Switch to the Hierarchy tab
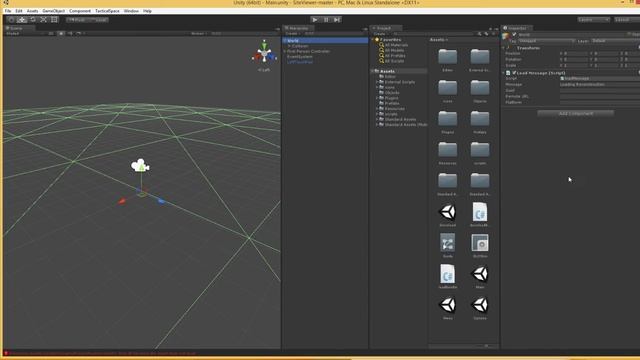The image size is (640, 360). point(298,28)
